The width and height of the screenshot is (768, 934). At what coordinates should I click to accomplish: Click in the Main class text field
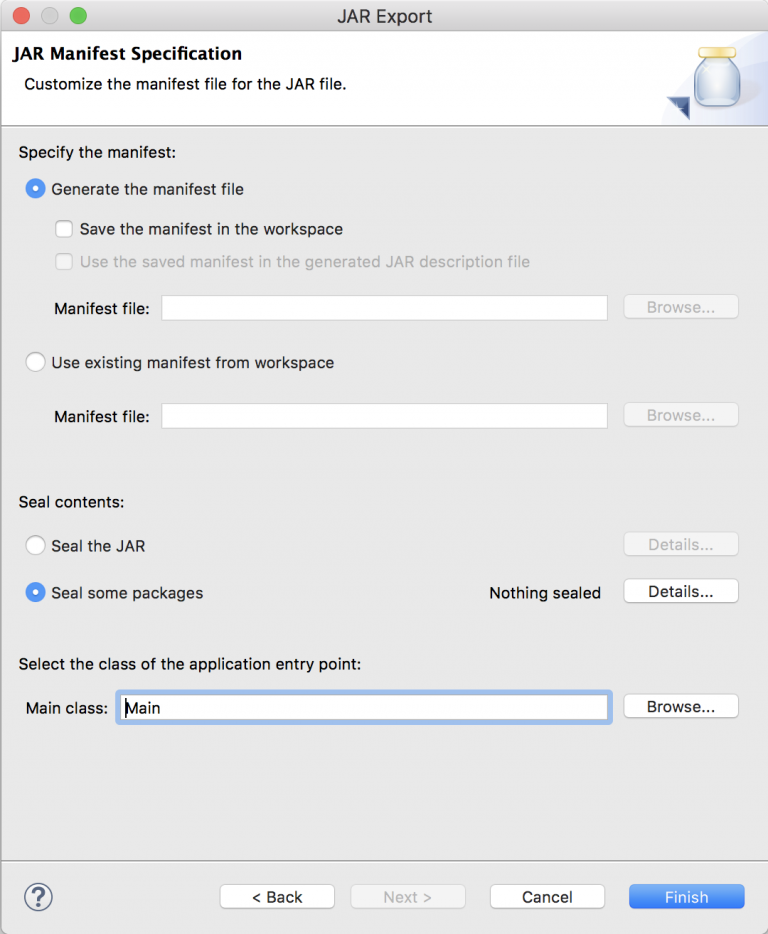click(x=363, y=708)
